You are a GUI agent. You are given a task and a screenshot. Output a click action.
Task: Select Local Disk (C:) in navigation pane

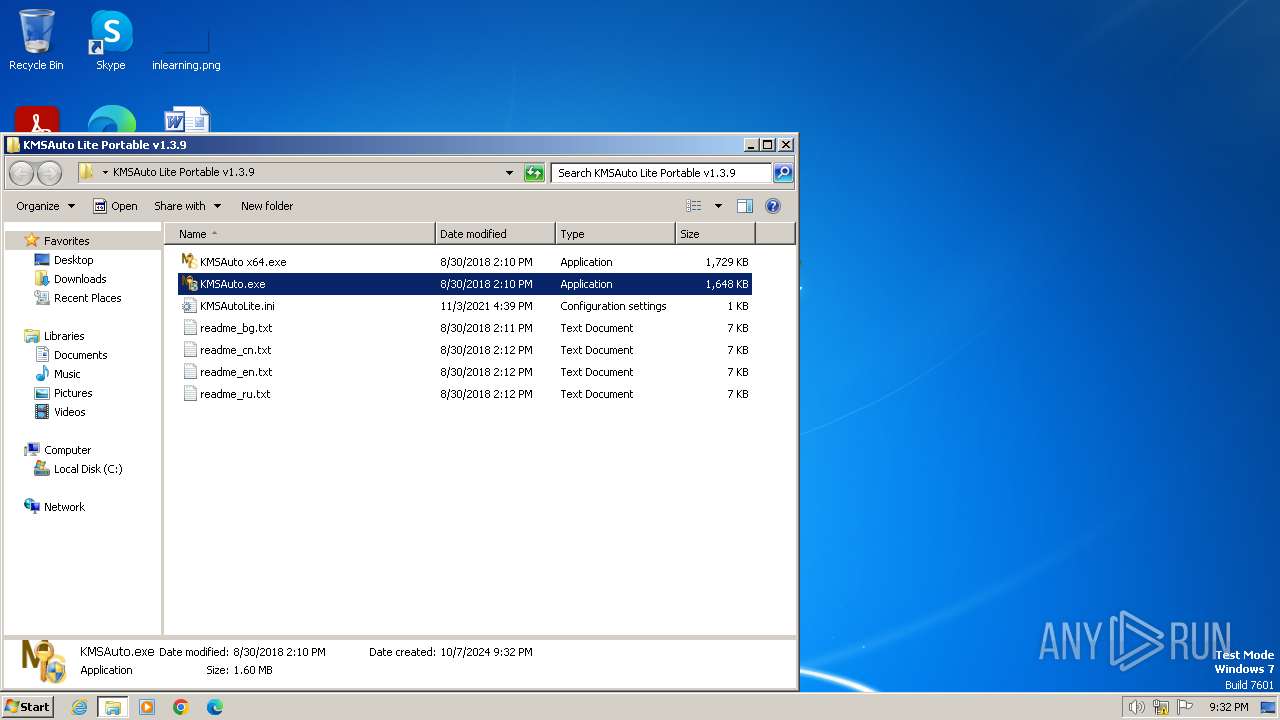coord(87,469)
